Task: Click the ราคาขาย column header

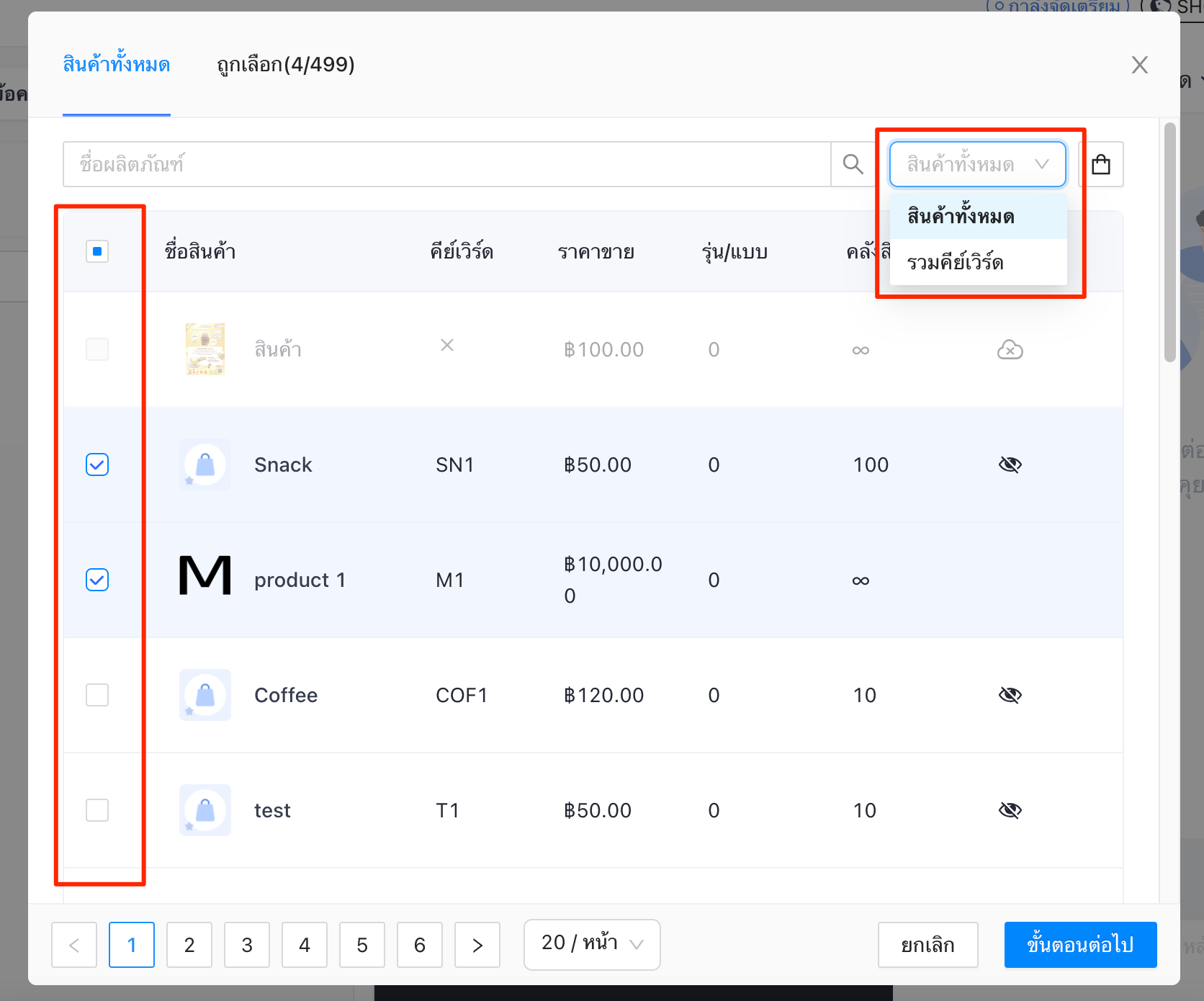Action: [x=596, y=252]
